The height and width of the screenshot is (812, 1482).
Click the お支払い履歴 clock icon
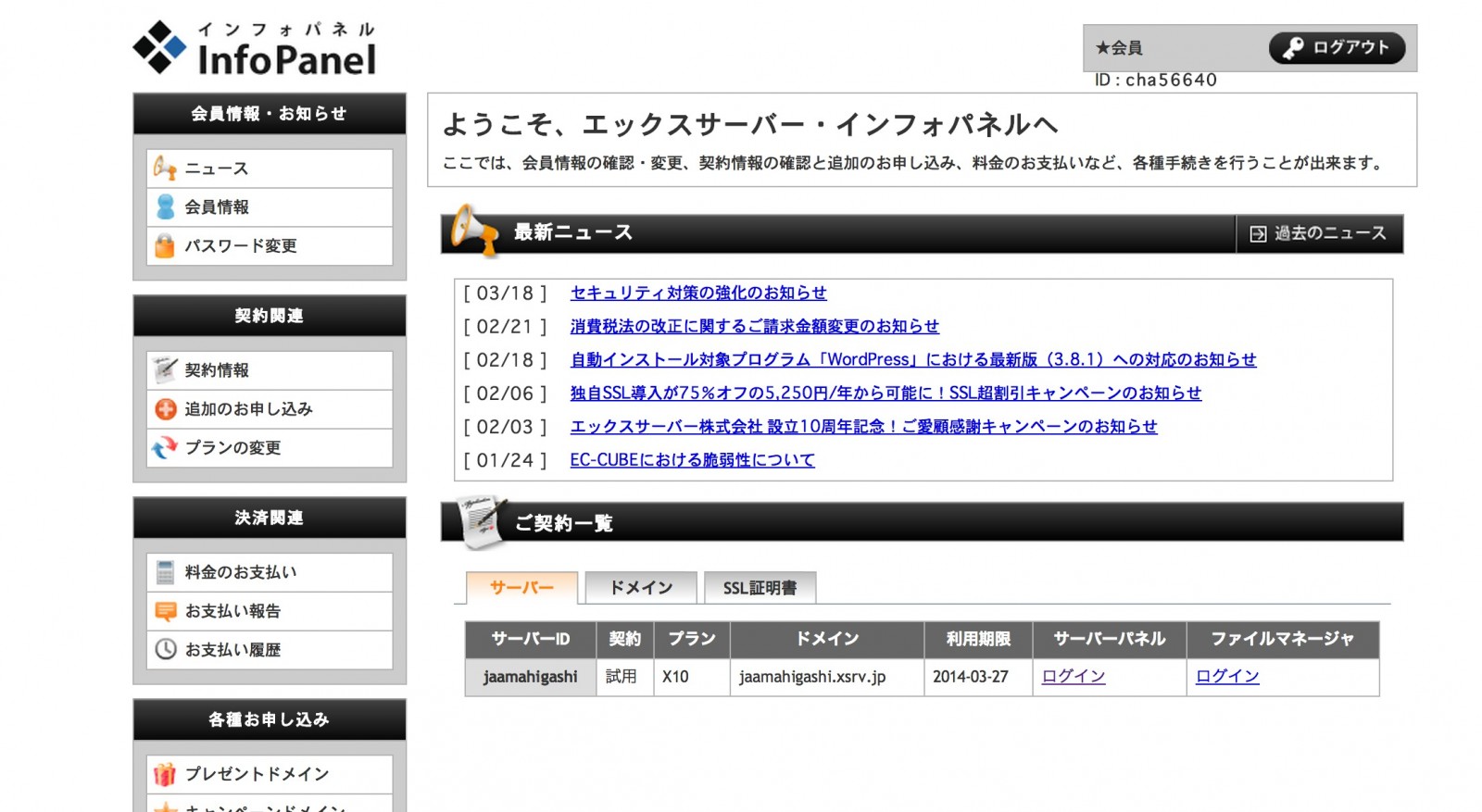pos(165,649)
